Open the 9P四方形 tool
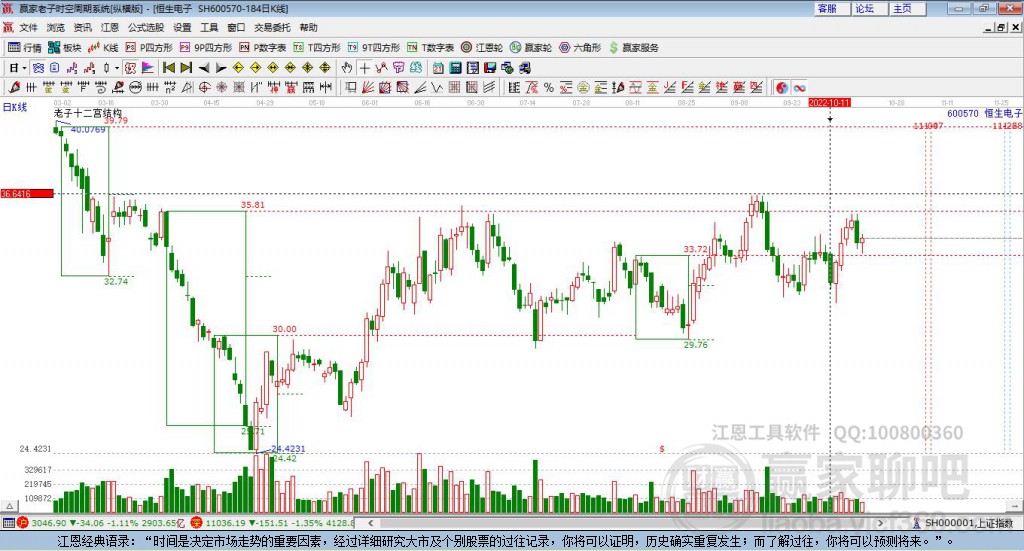Viewport: 1024px width, 551px height. click(206, 48)
